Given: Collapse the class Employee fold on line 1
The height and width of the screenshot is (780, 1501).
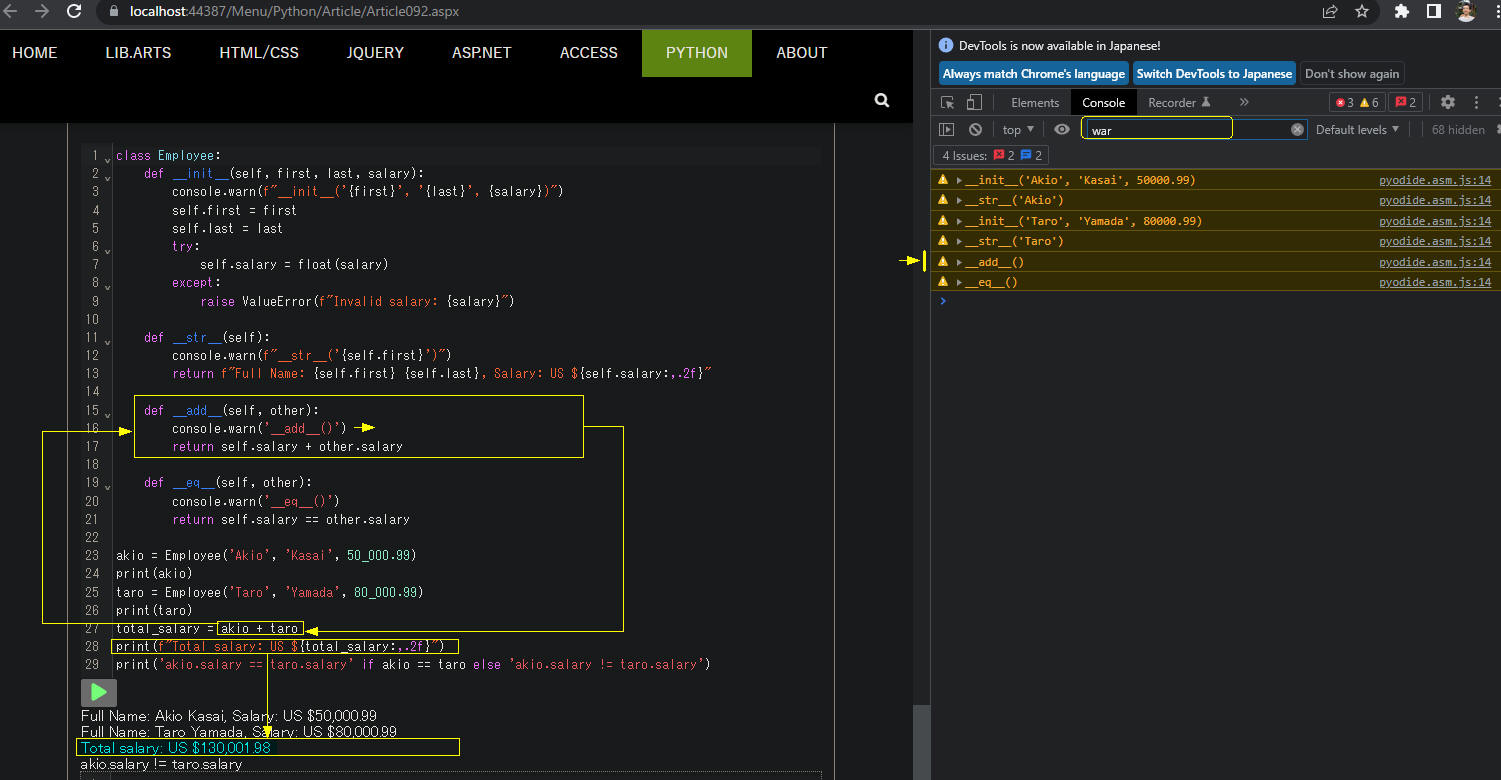Looking at the screenshot, I should [x=108, y=159].
